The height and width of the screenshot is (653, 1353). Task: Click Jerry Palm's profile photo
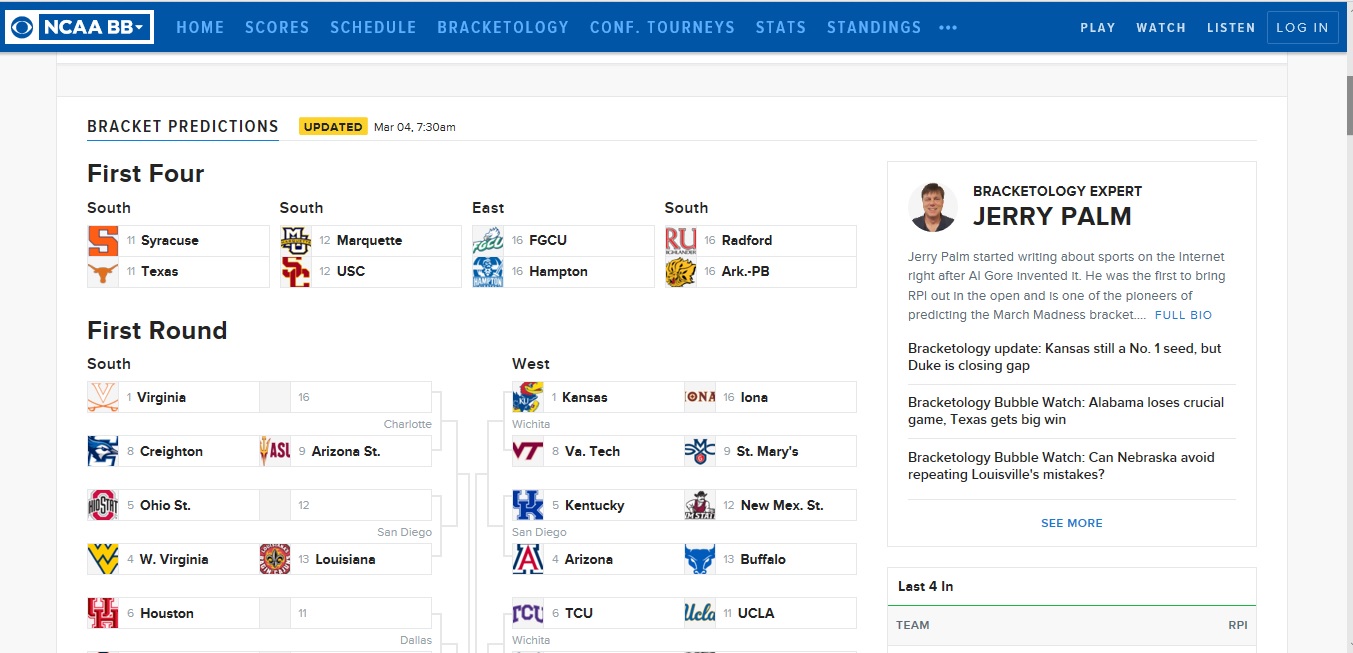932,207
